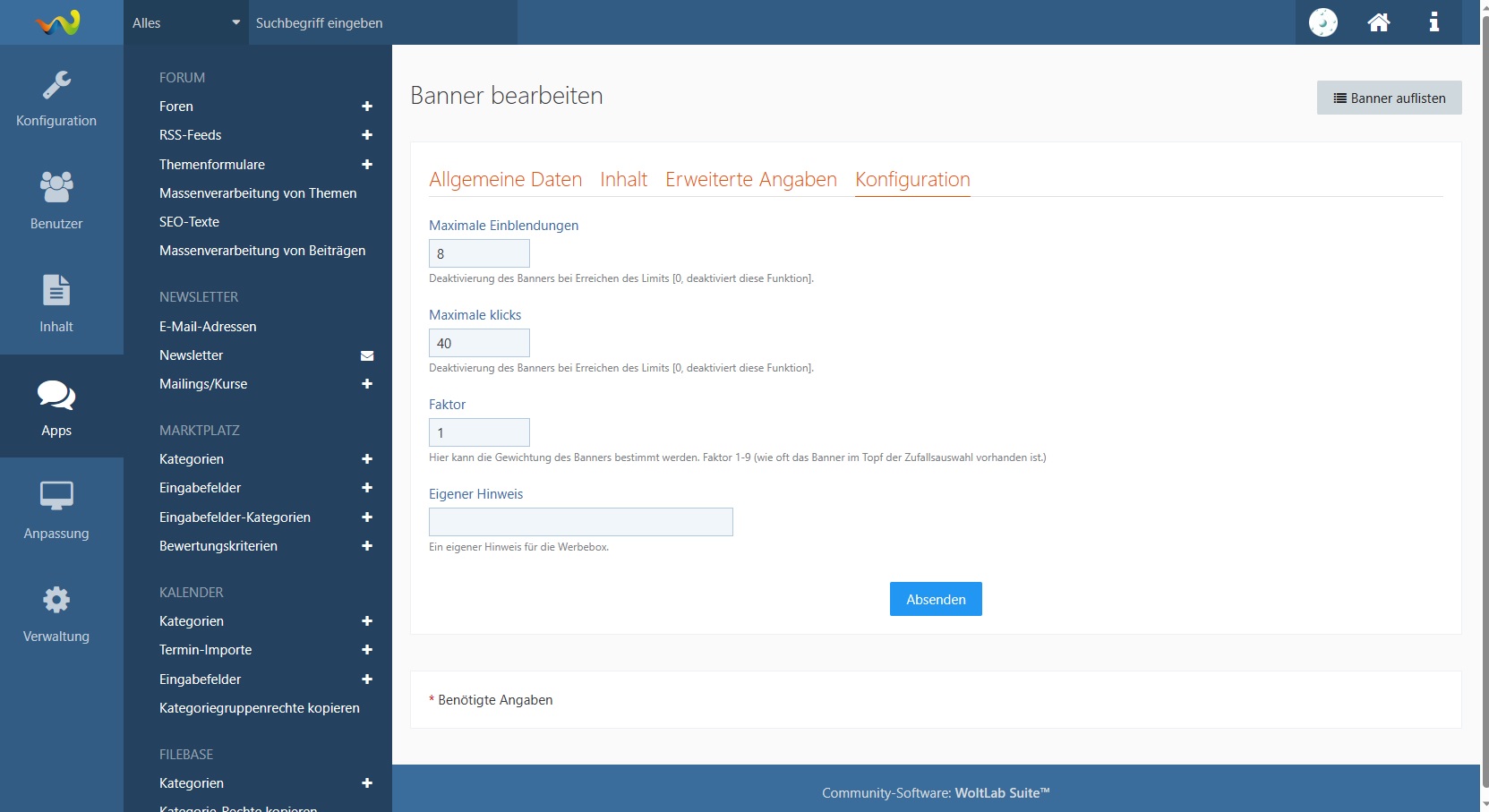
Task: Click the plus icon next to Foren
Action: (x=367, y=107)
